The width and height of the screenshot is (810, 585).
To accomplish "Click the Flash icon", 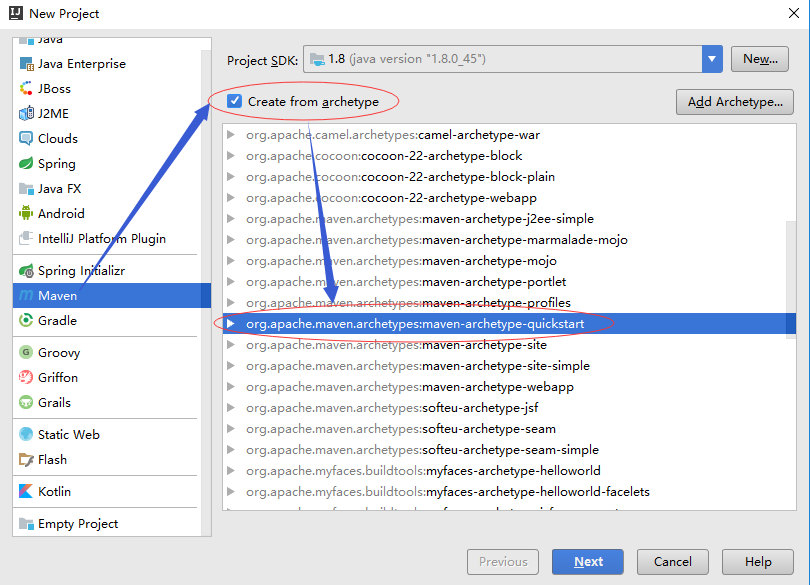I will pos(26,459).
